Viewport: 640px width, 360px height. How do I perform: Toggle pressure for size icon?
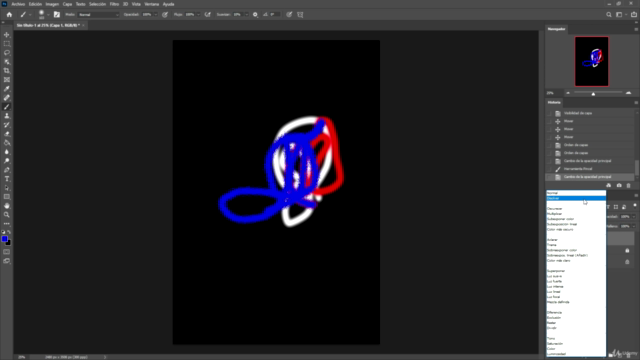point(289,15)
